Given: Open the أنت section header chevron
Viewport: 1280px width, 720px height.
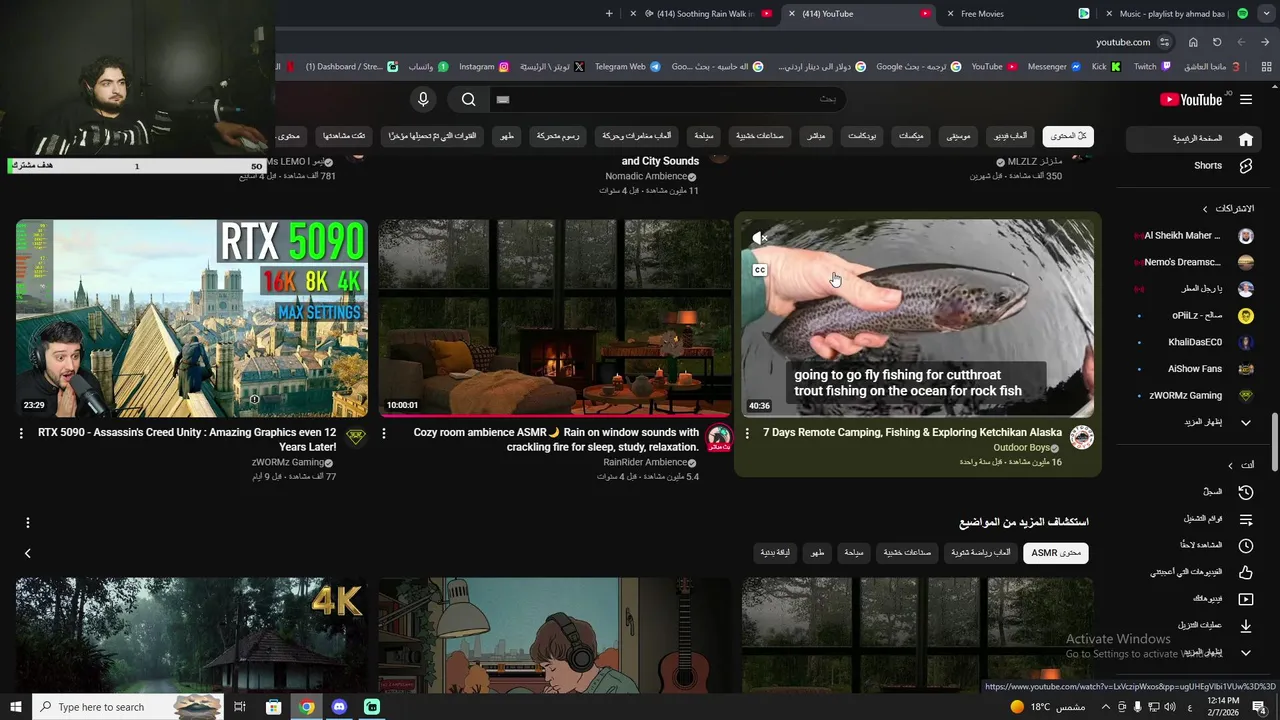Looking at the screenshot, I should (1231, 466).
